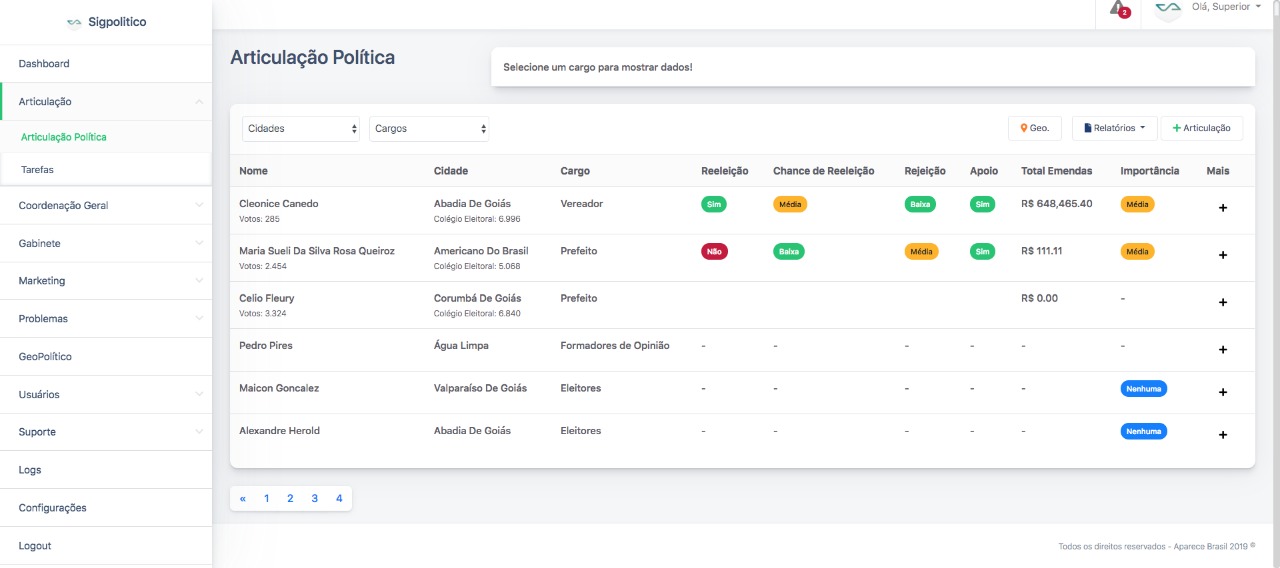
Task: Click the plus icon for Cleonice Canedo
Action: (x=1222, y=208)
